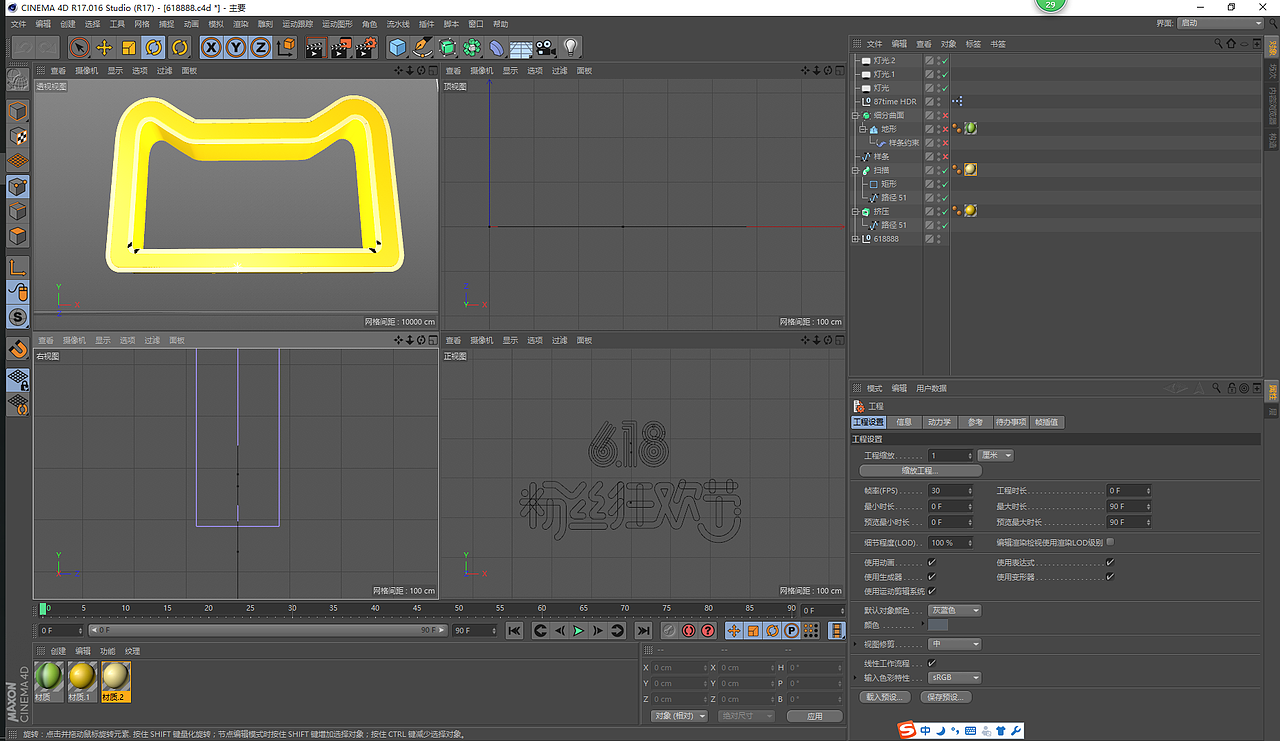Add a Light bulb object
This screenshot has width=1280, height=741.
[x=570, y=47]
